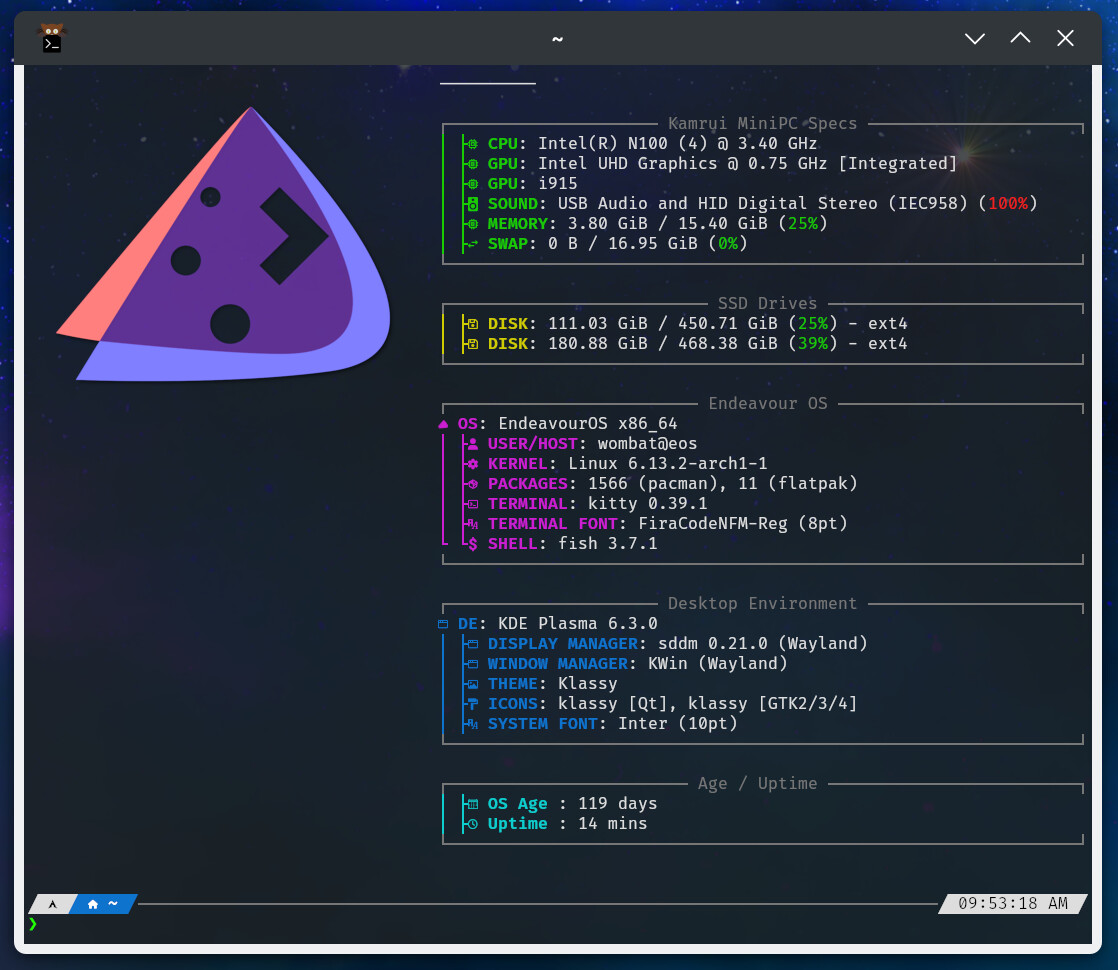
Task: Click the EndeavourOS logo image
Action: 224,243
